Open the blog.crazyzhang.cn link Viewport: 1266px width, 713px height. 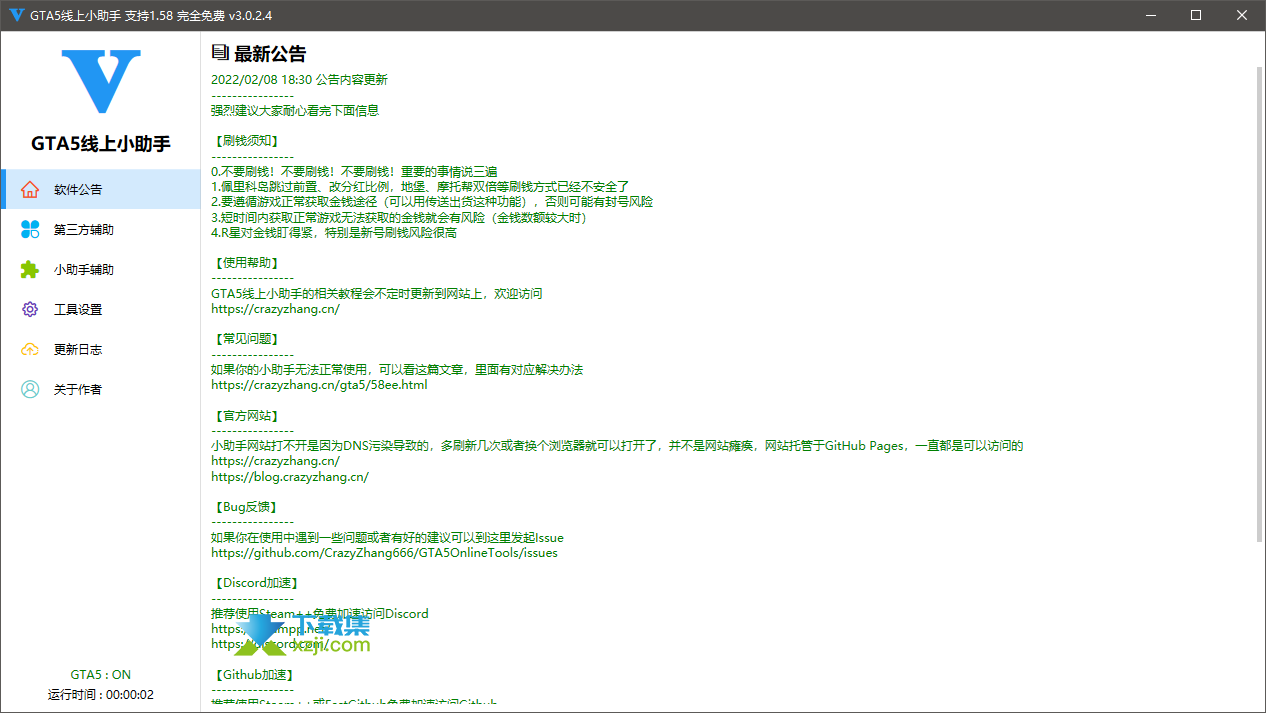(x=290, y=477)
